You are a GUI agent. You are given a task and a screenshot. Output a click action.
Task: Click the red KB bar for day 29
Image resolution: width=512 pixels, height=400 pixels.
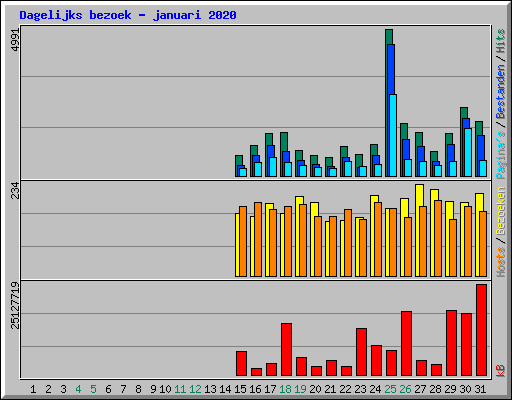[x=451, y=343]
